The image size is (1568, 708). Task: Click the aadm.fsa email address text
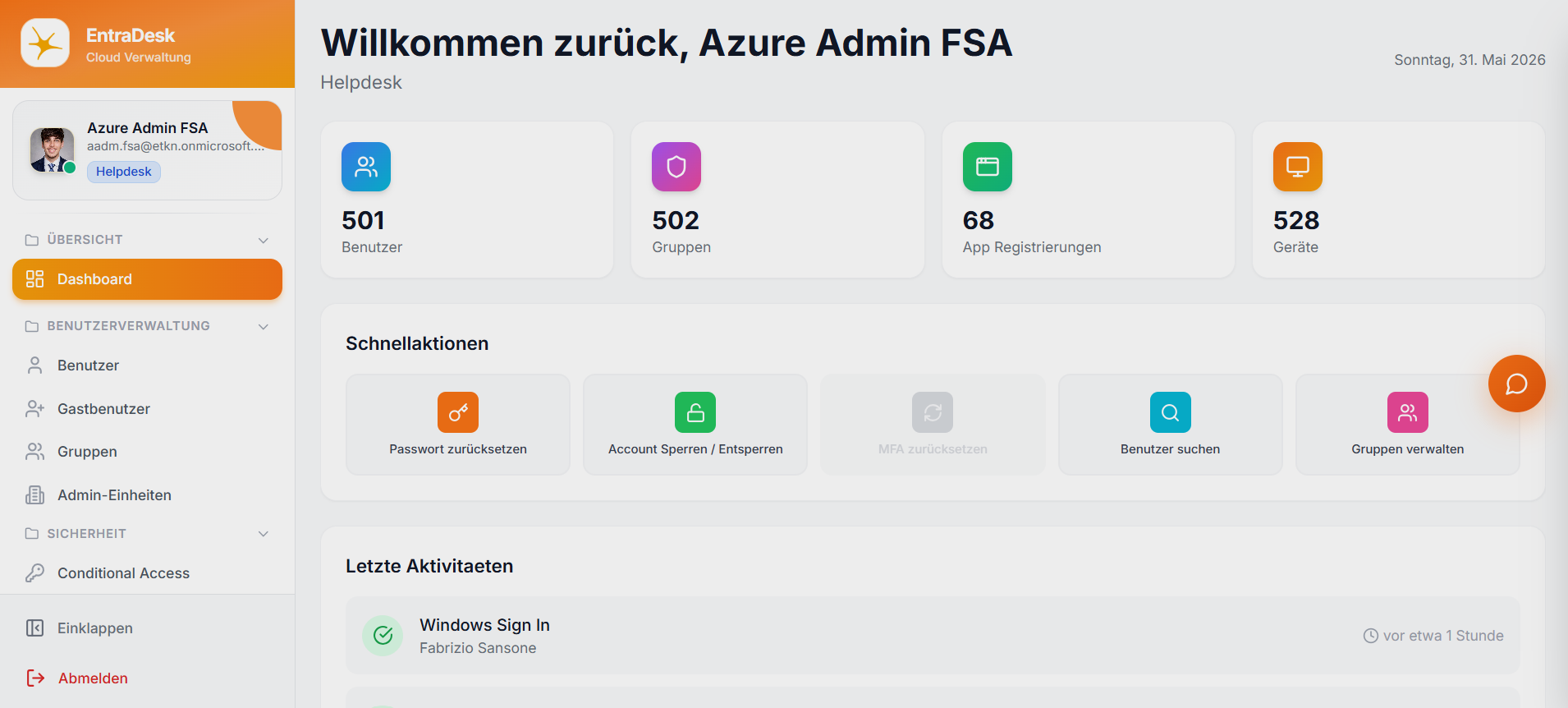176,146
